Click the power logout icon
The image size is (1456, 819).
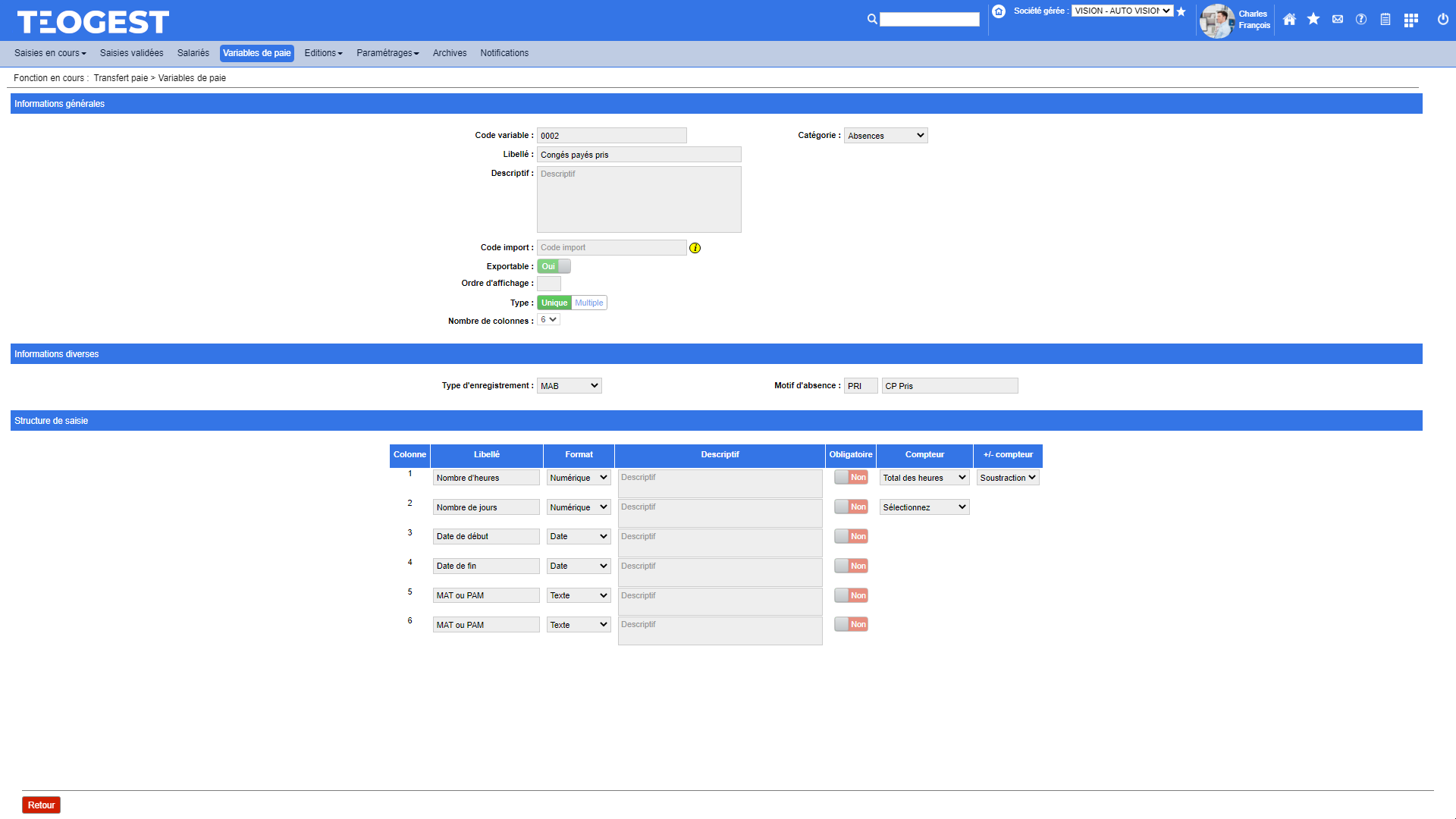[1443, 20]
